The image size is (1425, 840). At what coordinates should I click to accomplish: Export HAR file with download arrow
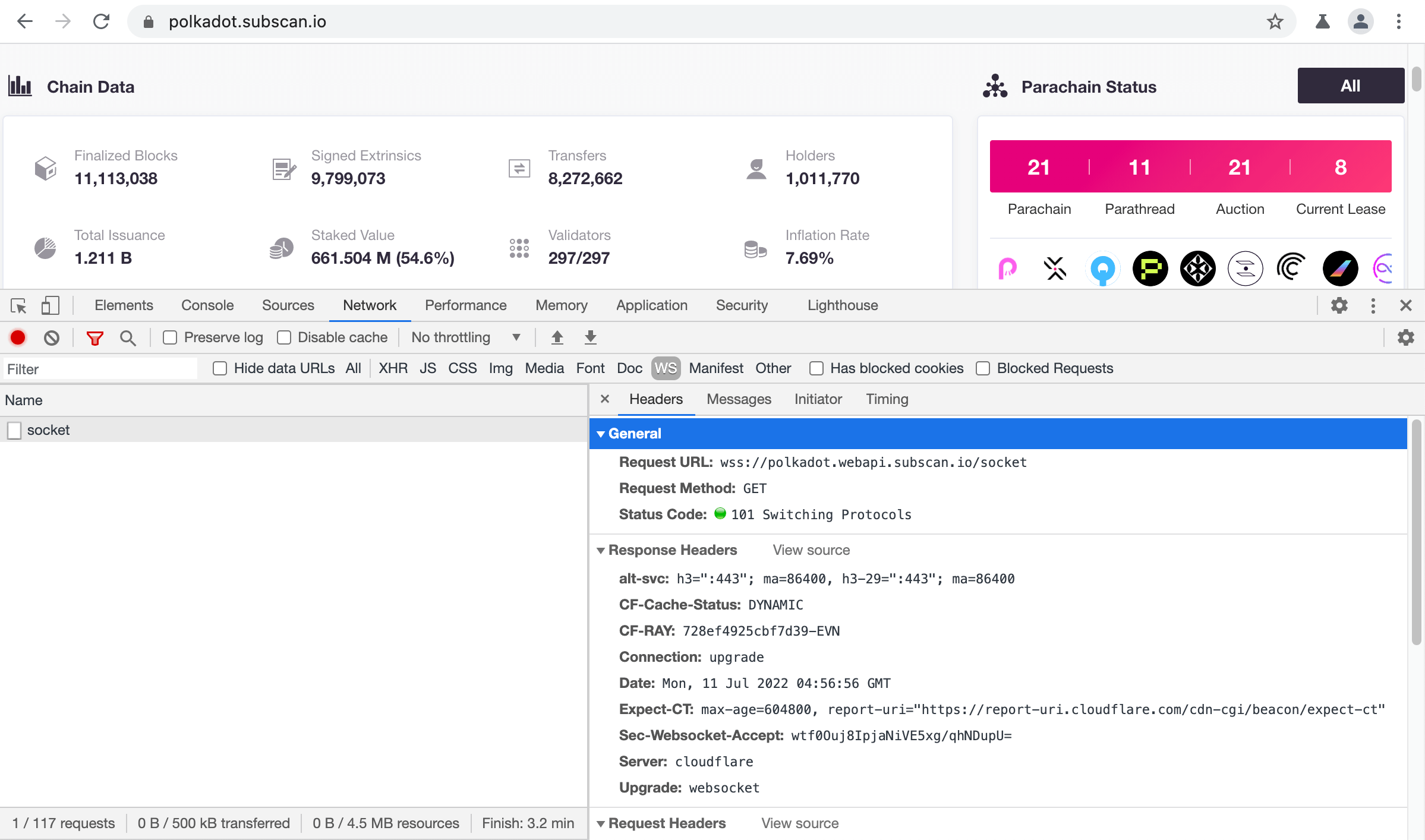[x=590, y=337]
